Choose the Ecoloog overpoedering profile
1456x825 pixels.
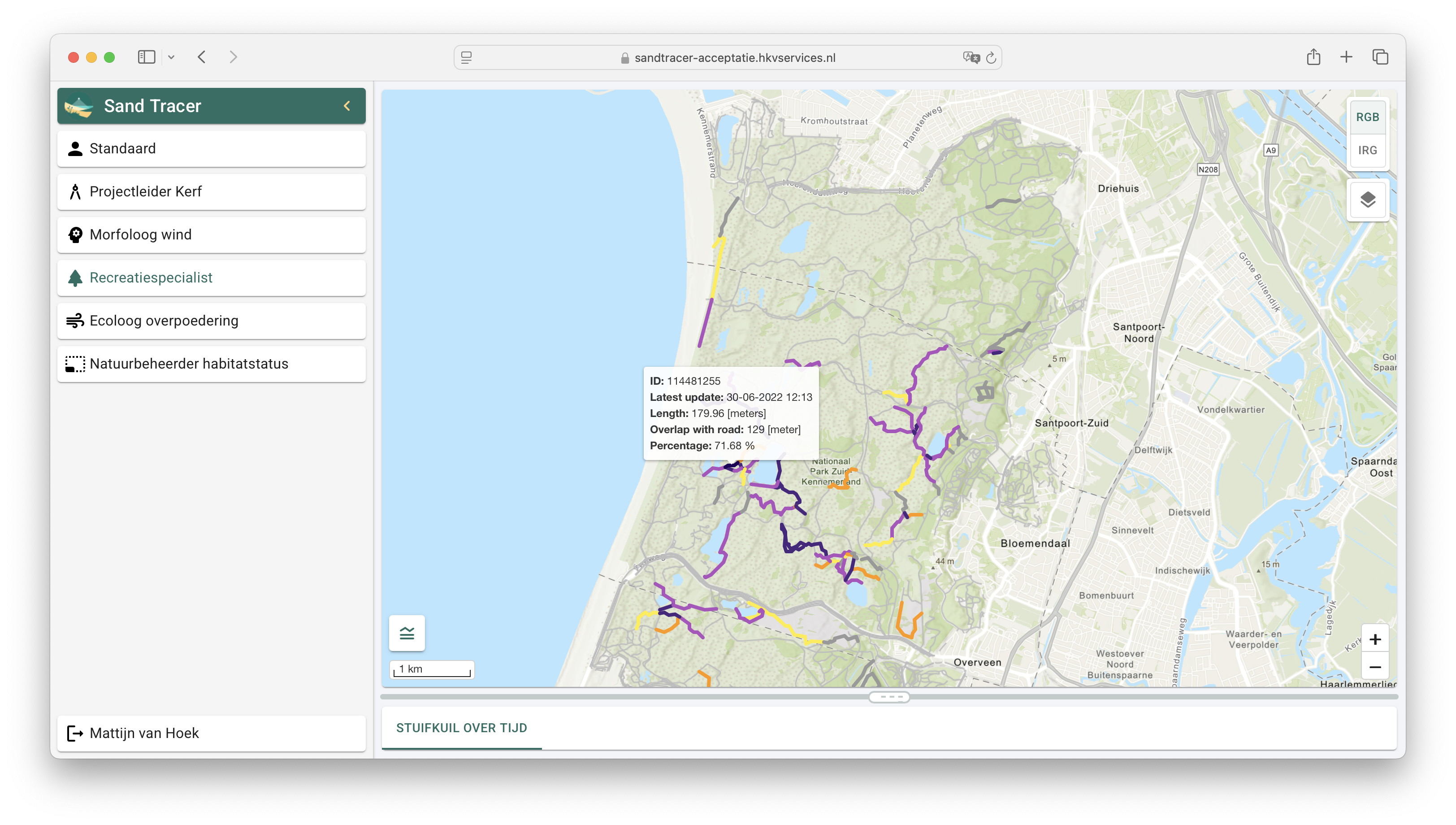(x=211, y=321)
